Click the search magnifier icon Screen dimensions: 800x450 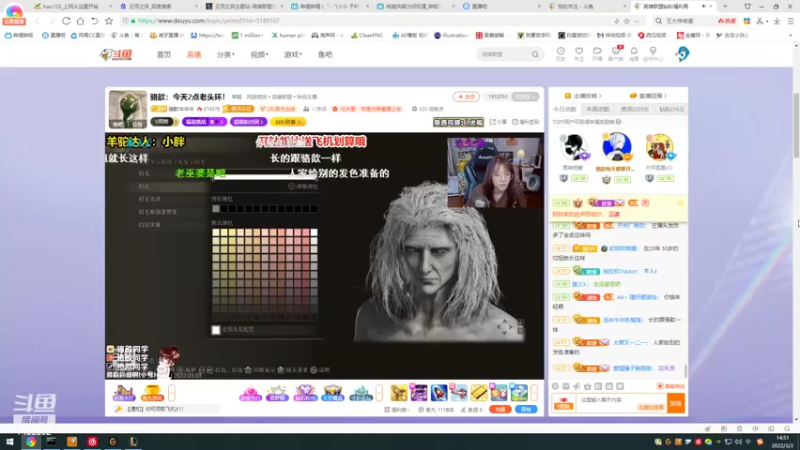click(535, 55)
